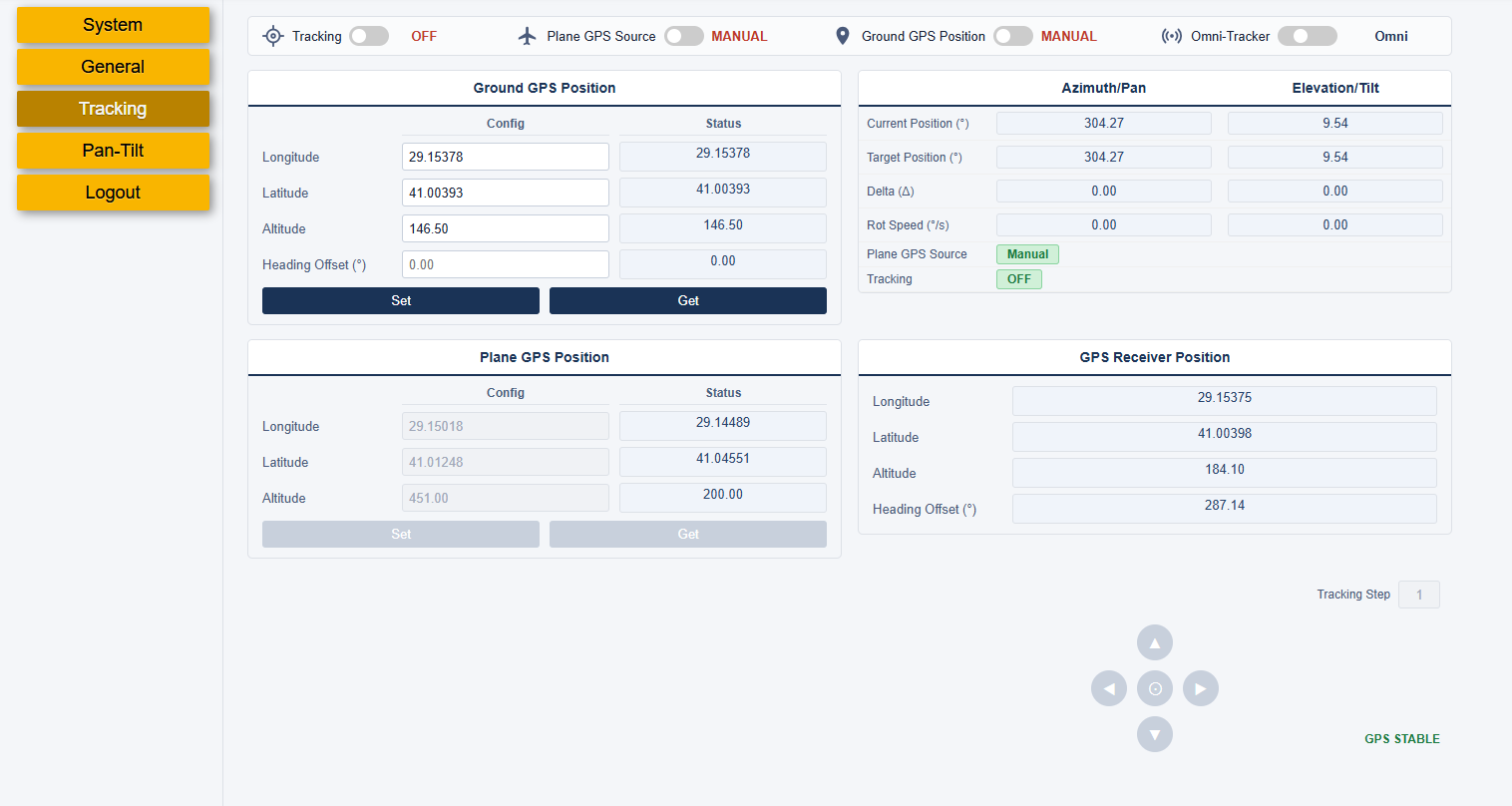The height and width of the screenshot is (806, 1512).
Task: Move pan-tilt down with the down arrow
Action: (1155, 734)
